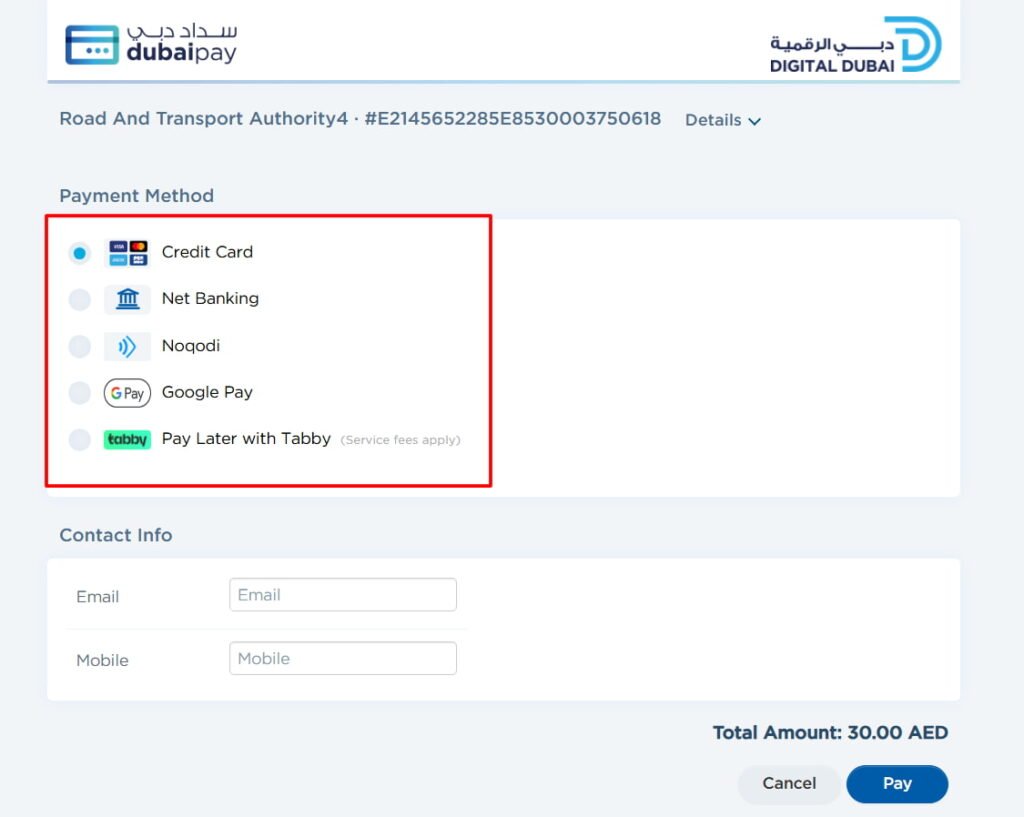
Task: Click the chevron next to Details
Action: pyautogui.click(x=753, y=122)
